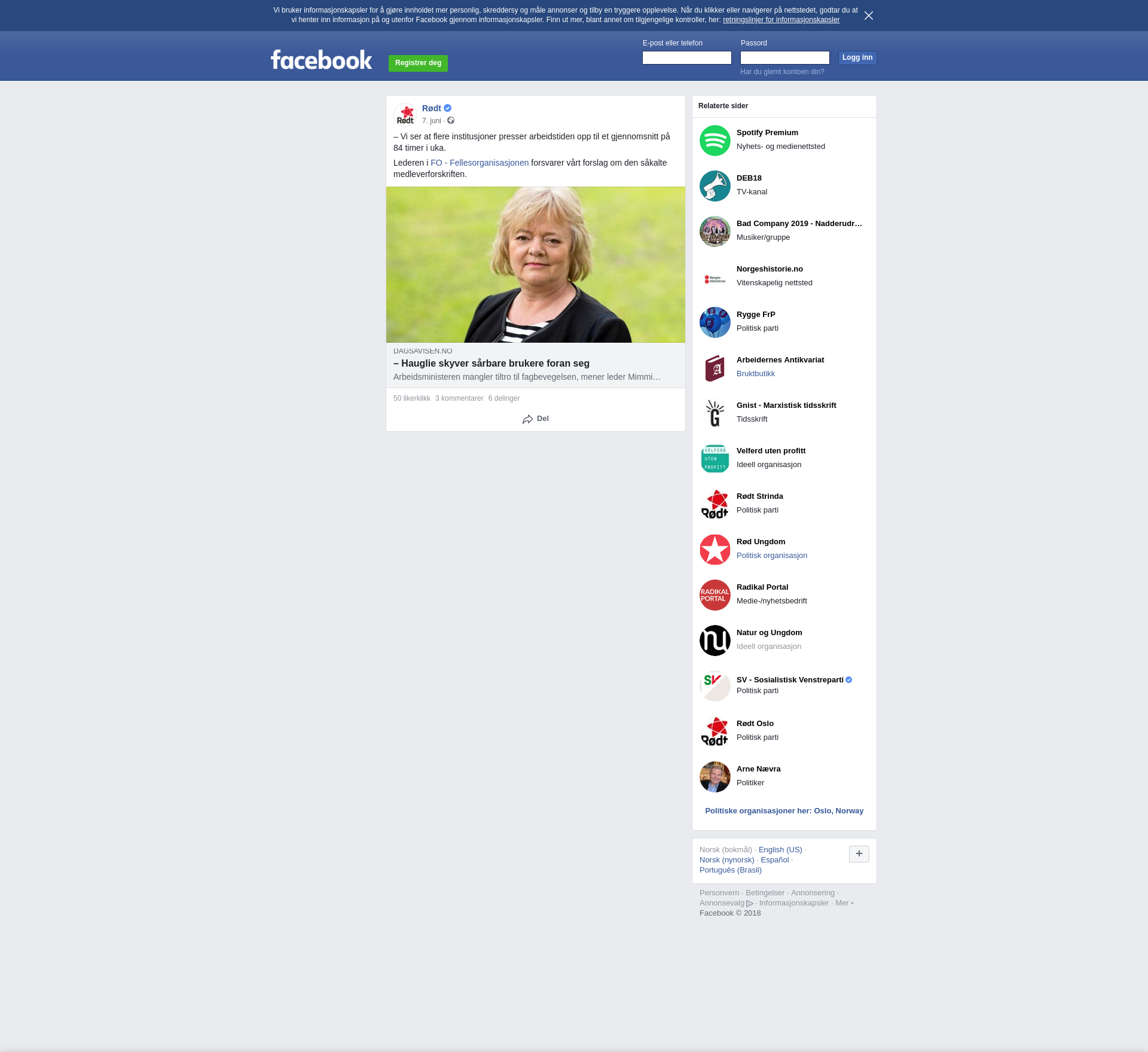Open the DEB18 megaphone icon
The image size is (1148, 1052).
tap(715, 186)
